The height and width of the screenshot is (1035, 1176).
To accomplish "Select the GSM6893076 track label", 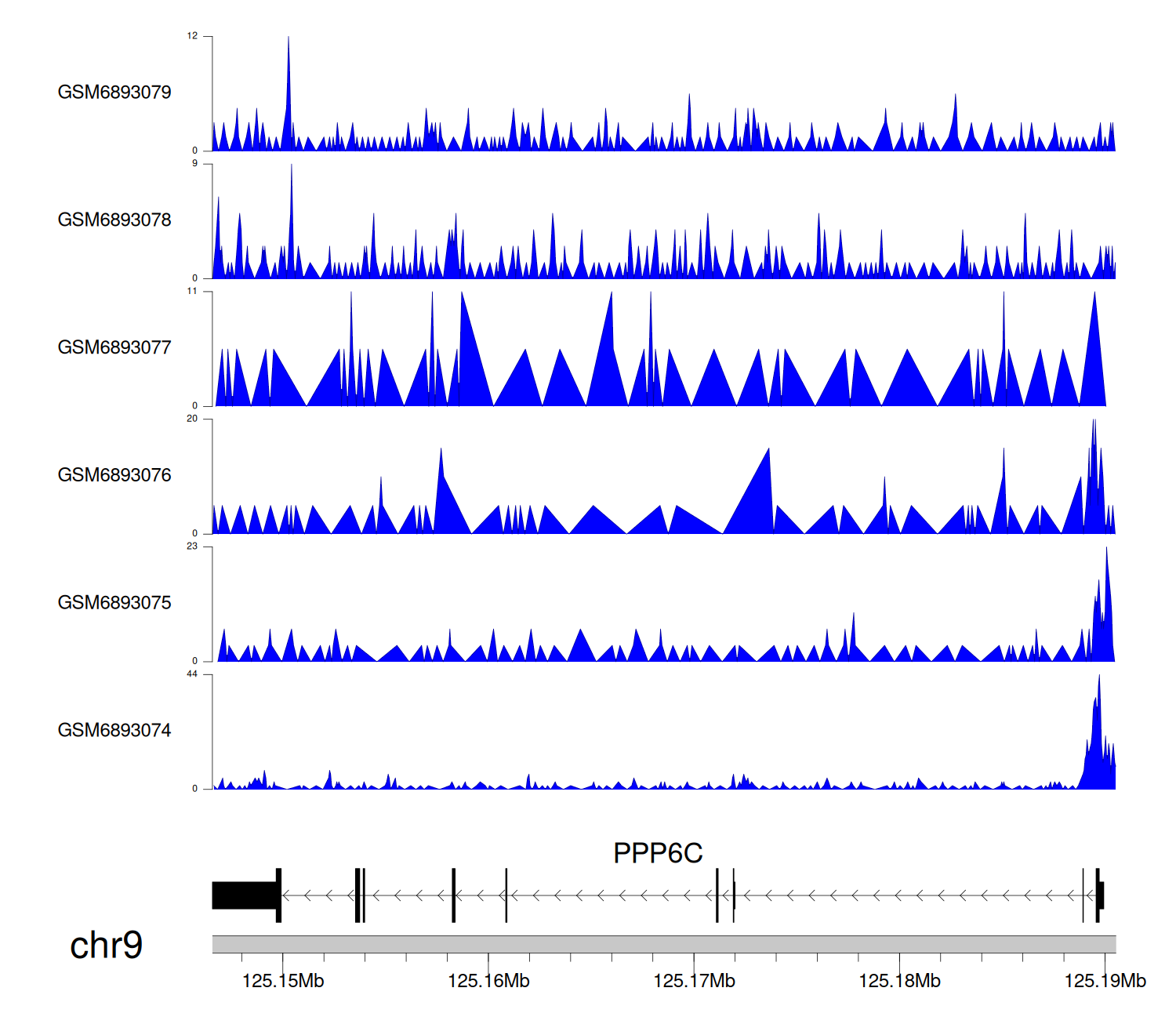I will point(114,475).
